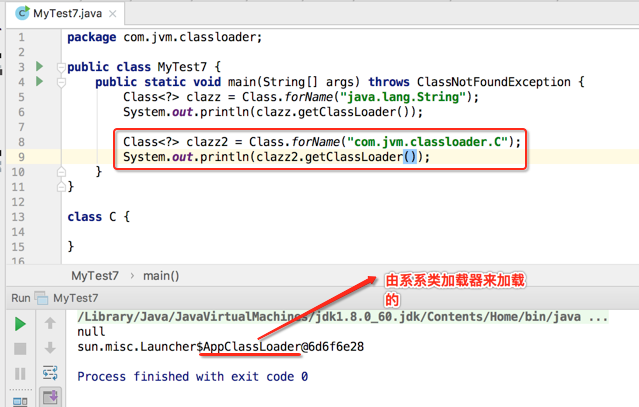Select the MyTest7 run configuration tab
Screen dimensions: 639x407
[x=67, y=298]
